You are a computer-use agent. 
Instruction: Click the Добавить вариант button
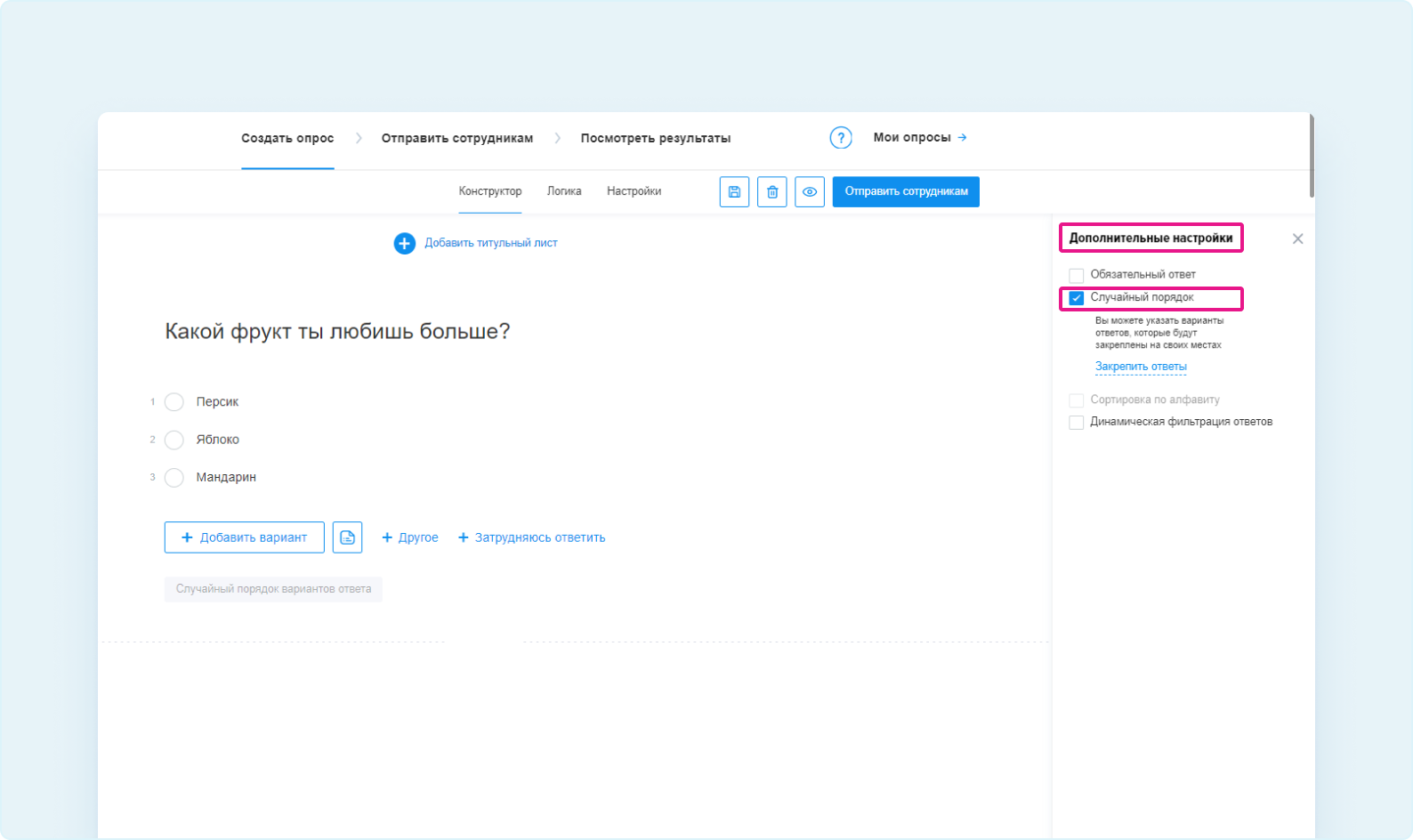click(245, 537)
